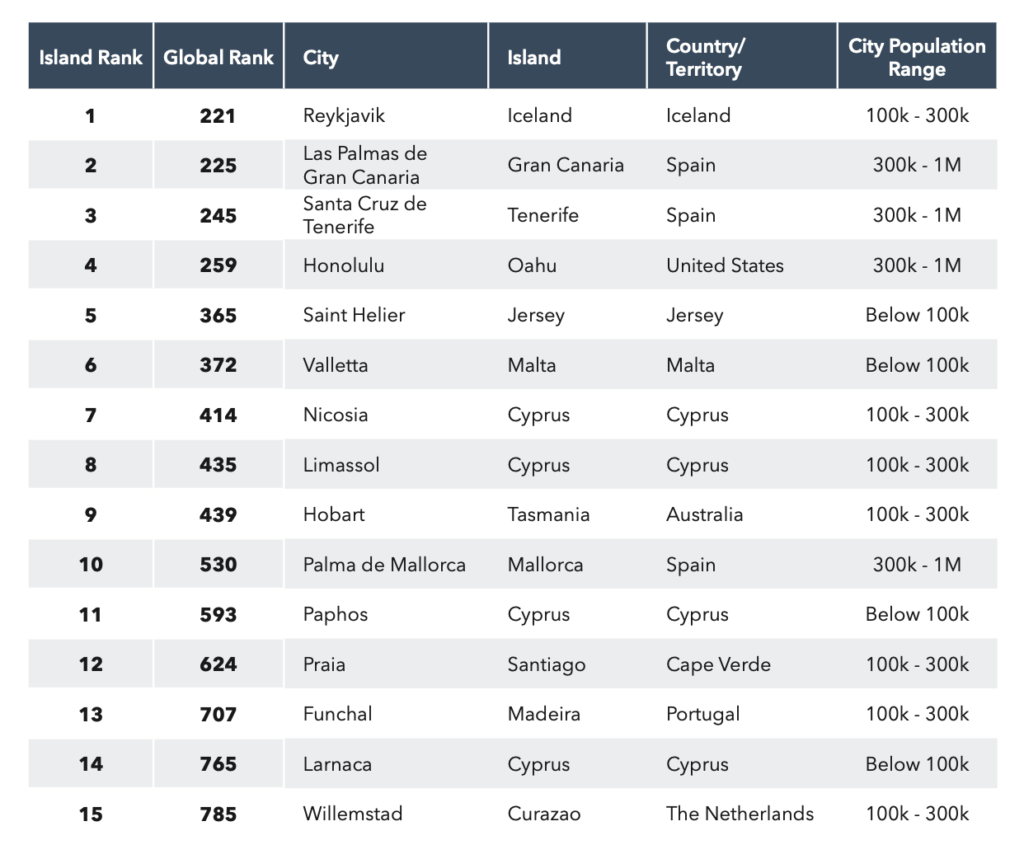Click the Global Rank column header
The image size is (1024, 859).
(218, 57)
